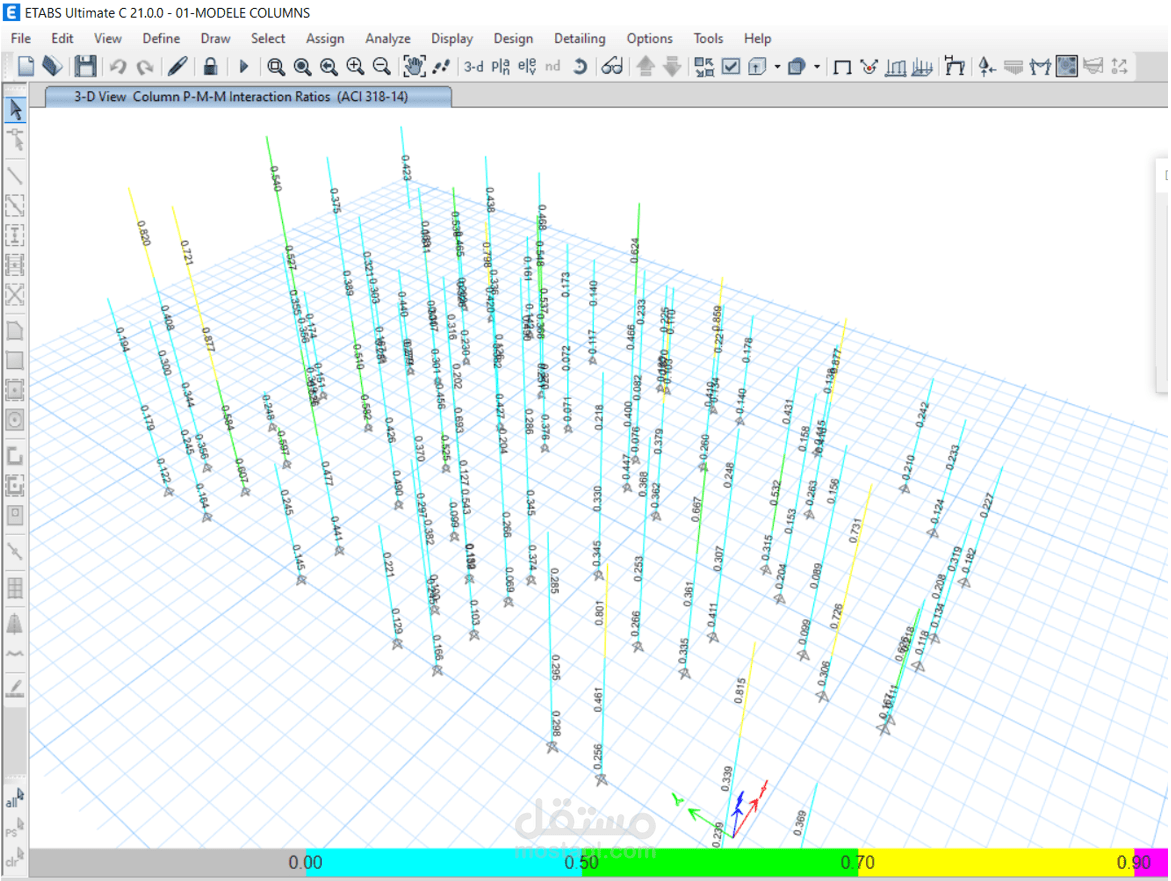The width and height of the screenshot is (1171, 881).
Task: Open the Help menu
Action: pos(757,38)
